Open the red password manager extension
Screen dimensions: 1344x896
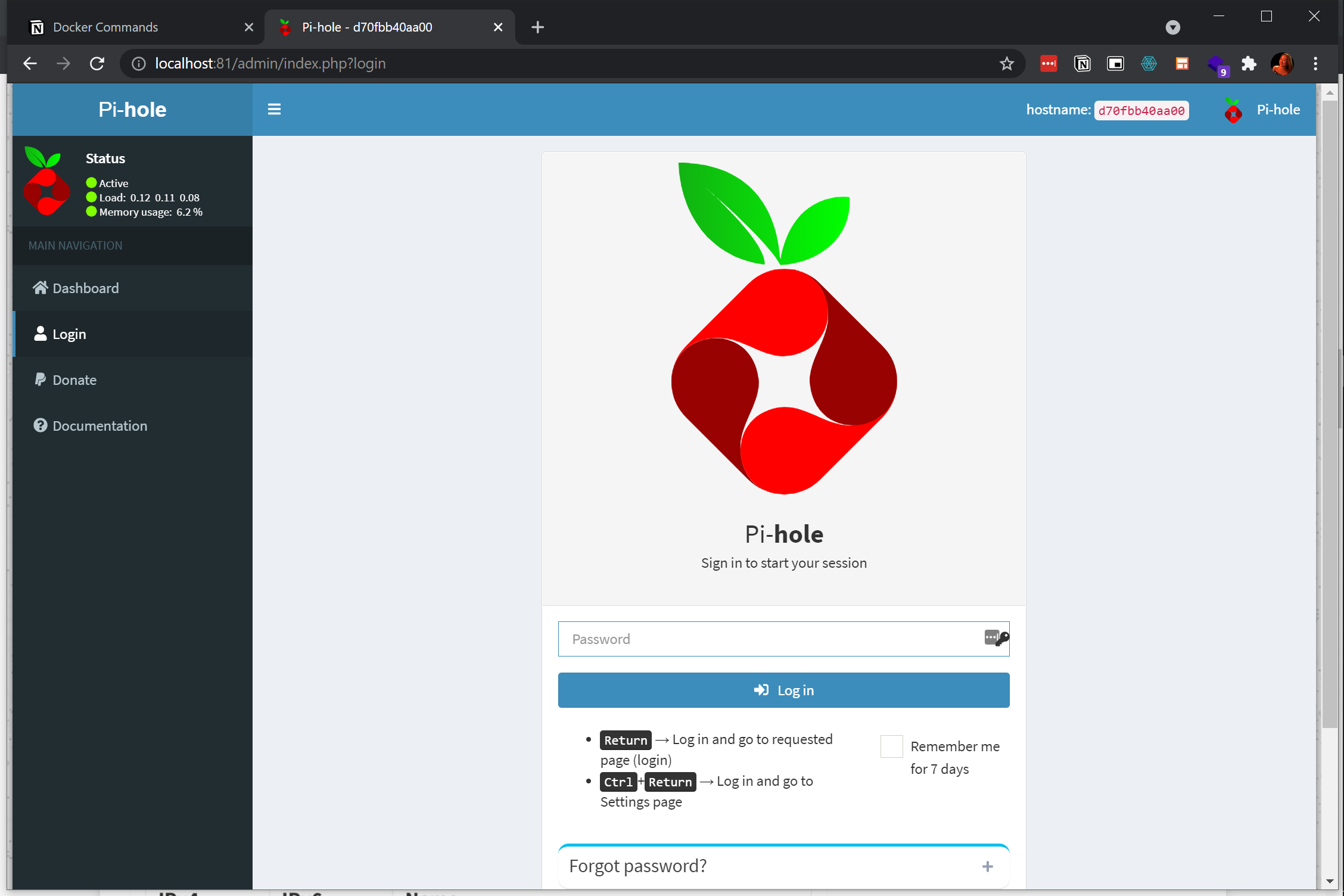click(x=1049, y=64)
